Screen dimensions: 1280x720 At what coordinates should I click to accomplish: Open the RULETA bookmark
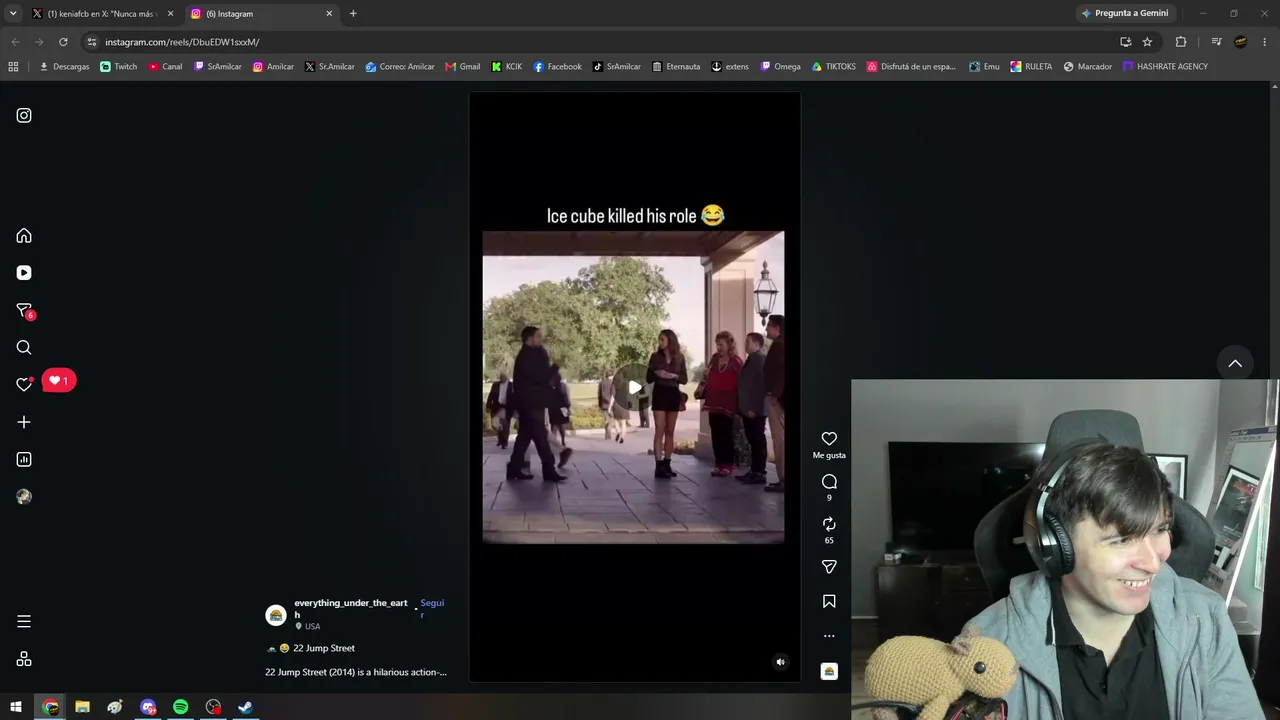click(1031, 67)
